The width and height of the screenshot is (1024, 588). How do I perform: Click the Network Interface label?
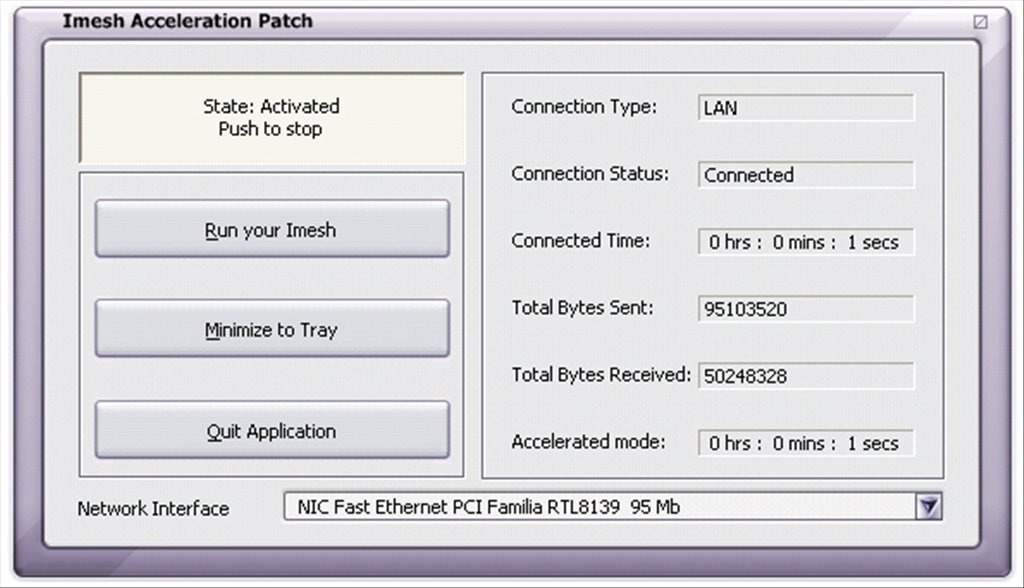153,508
